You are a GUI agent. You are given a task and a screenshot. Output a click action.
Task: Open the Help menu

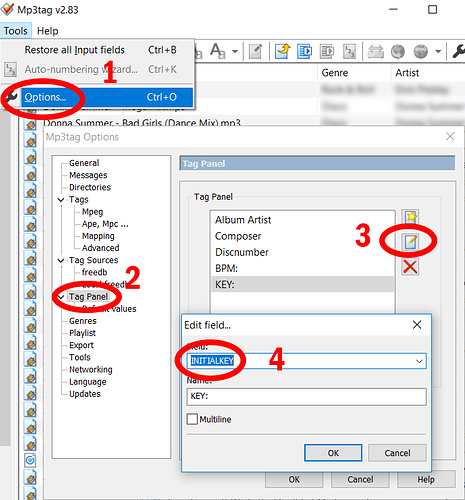pyautogui.click(x=47, y=31)
